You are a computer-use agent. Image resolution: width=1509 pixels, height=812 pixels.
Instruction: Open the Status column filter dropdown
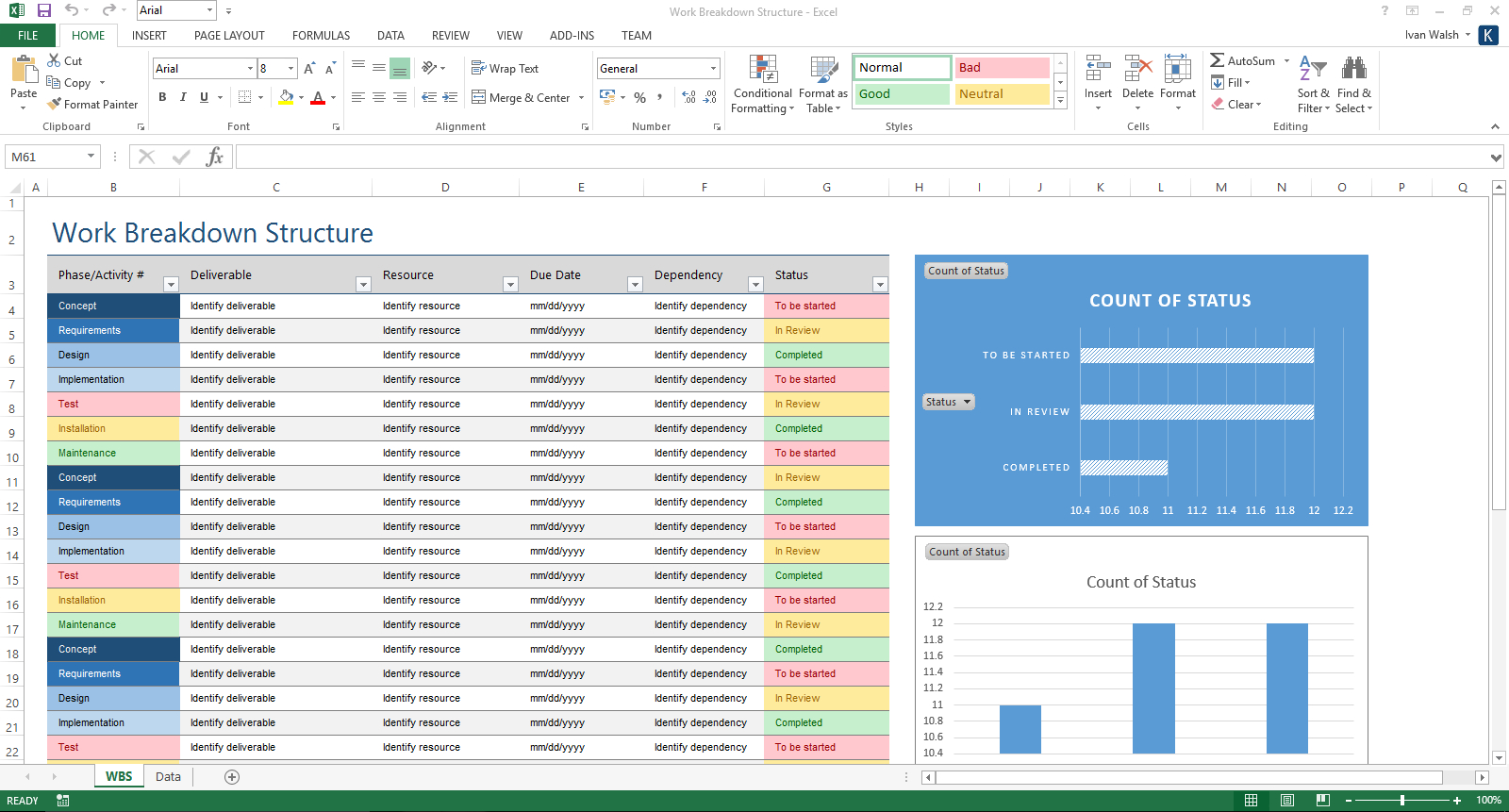(879, 284)
